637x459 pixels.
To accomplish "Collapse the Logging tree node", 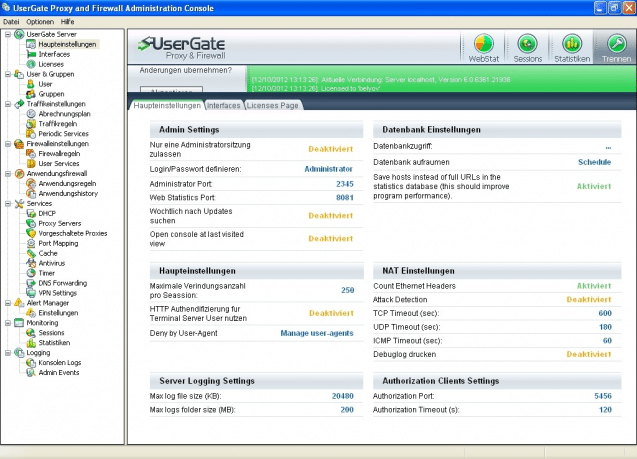I will [8, 353].
